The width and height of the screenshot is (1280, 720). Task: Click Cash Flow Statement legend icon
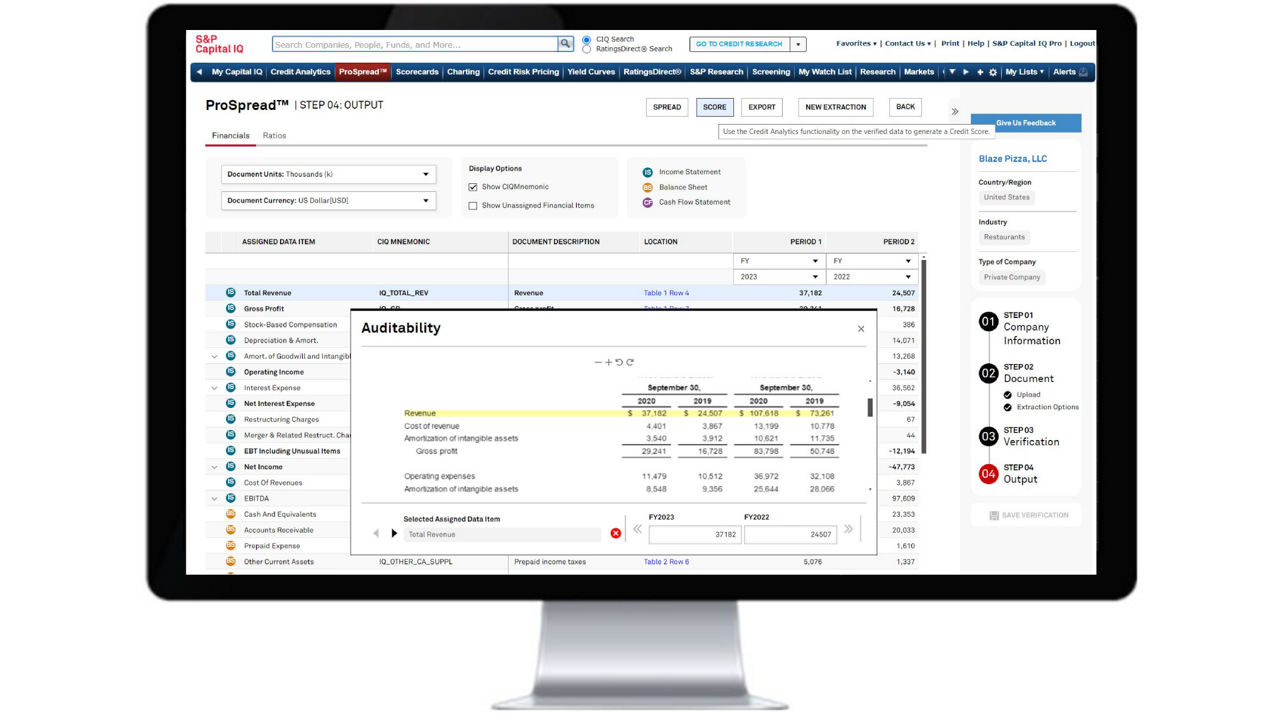(x=648, y=202)
